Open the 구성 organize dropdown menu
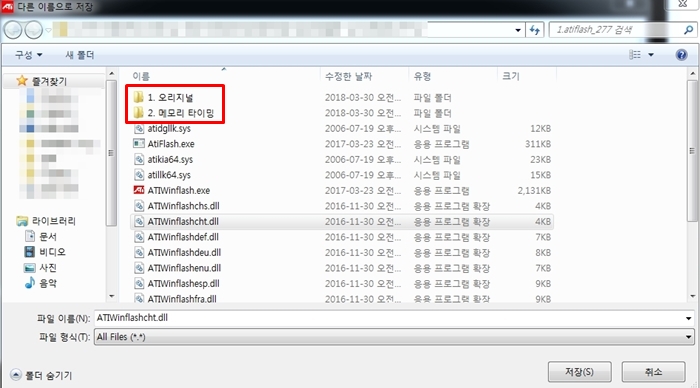The height and width of the screenshot is (388, 700). (x=29, y=54)
